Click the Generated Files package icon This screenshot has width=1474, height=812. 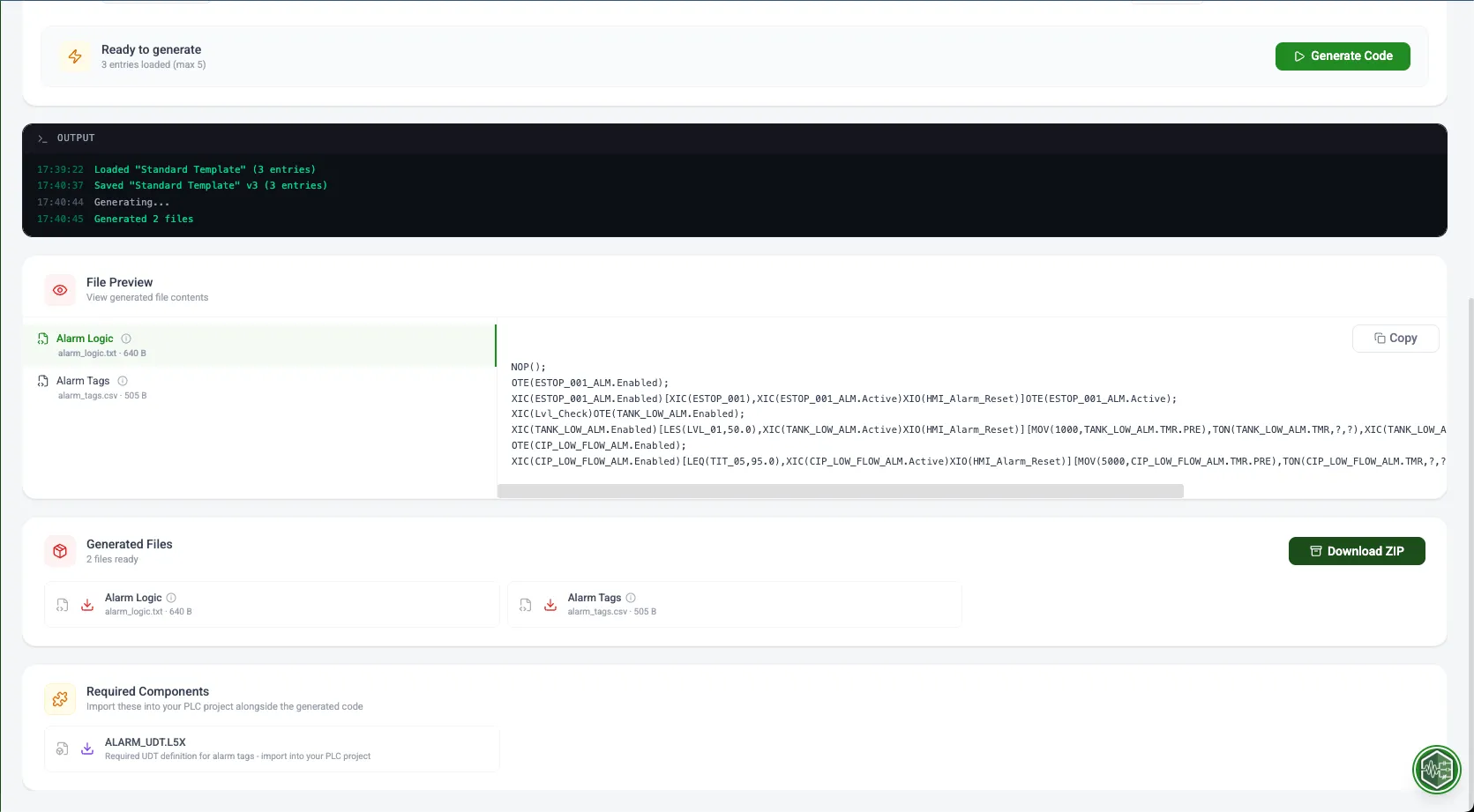60,552
